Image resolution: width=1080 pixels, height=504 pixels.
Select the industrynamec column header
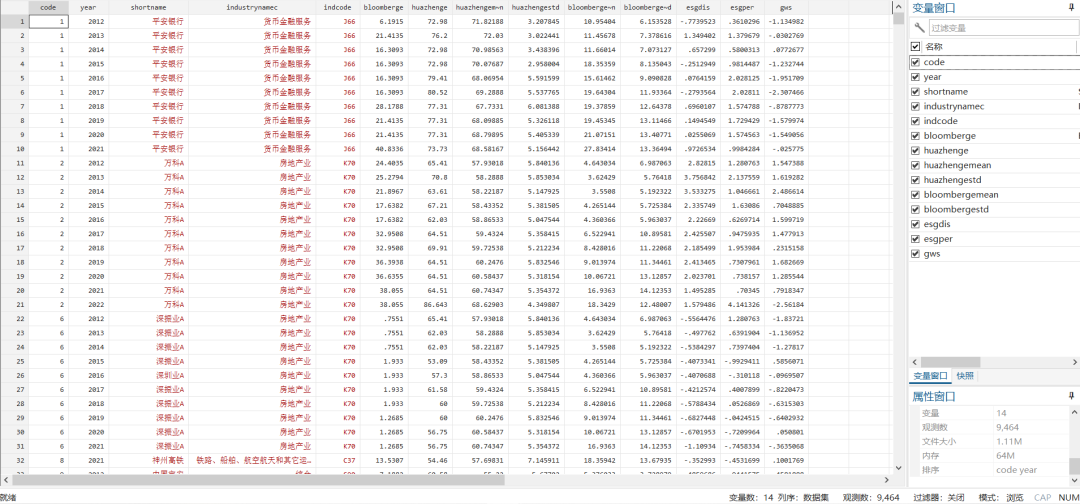(254, 7)
